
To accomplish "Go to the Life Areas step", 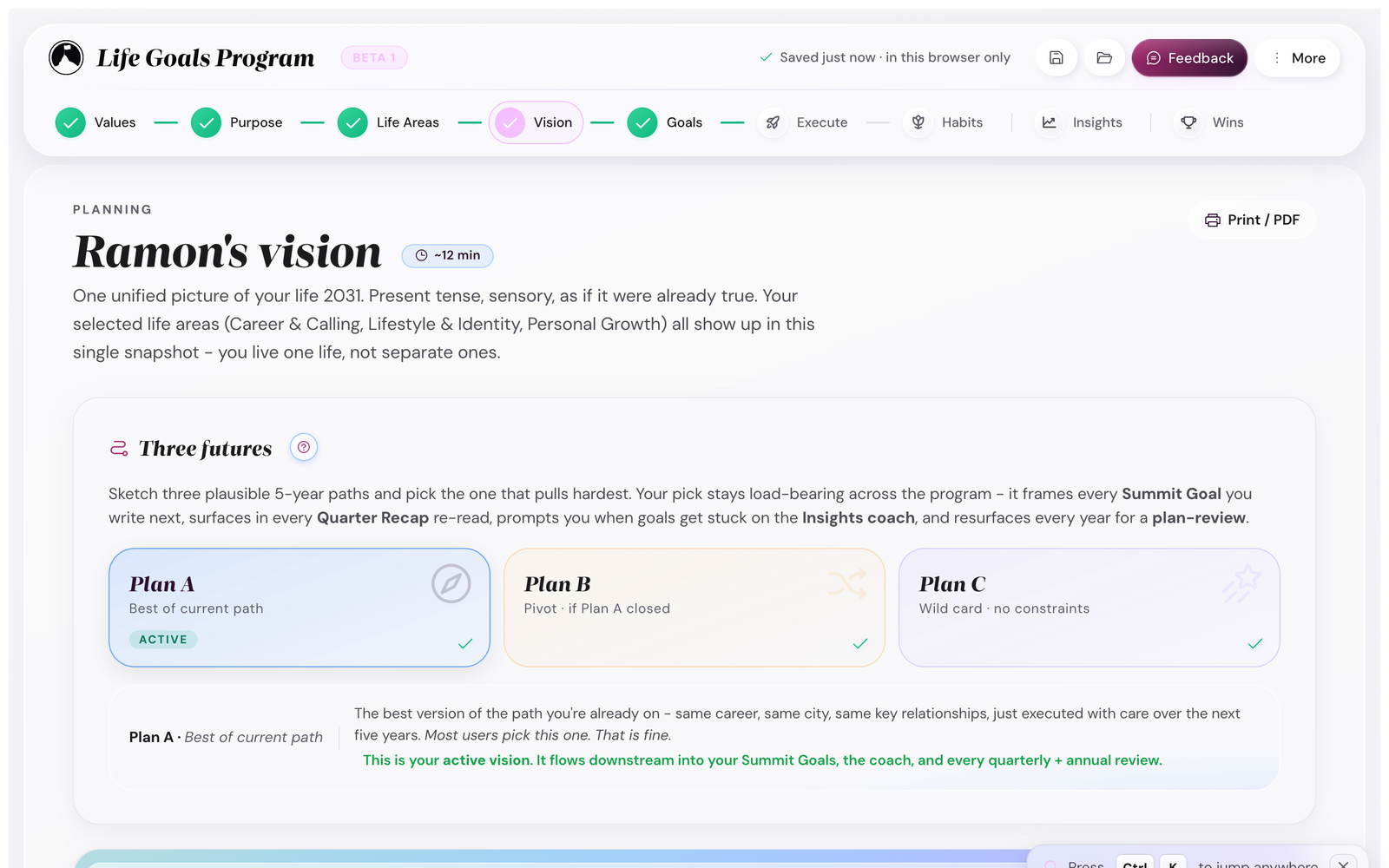I will tap(388, 122).
